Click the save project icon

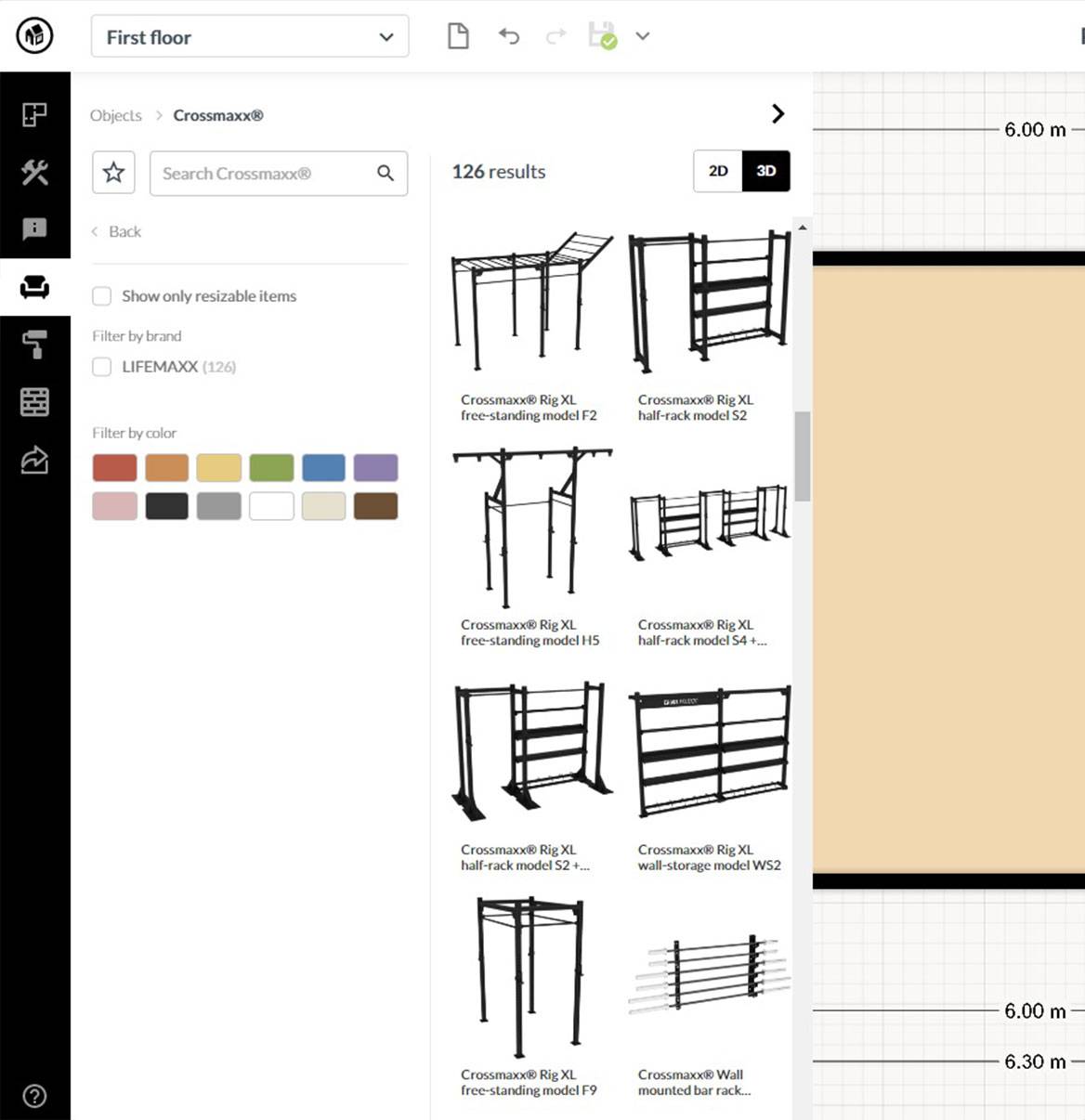[x=603, y=36]
